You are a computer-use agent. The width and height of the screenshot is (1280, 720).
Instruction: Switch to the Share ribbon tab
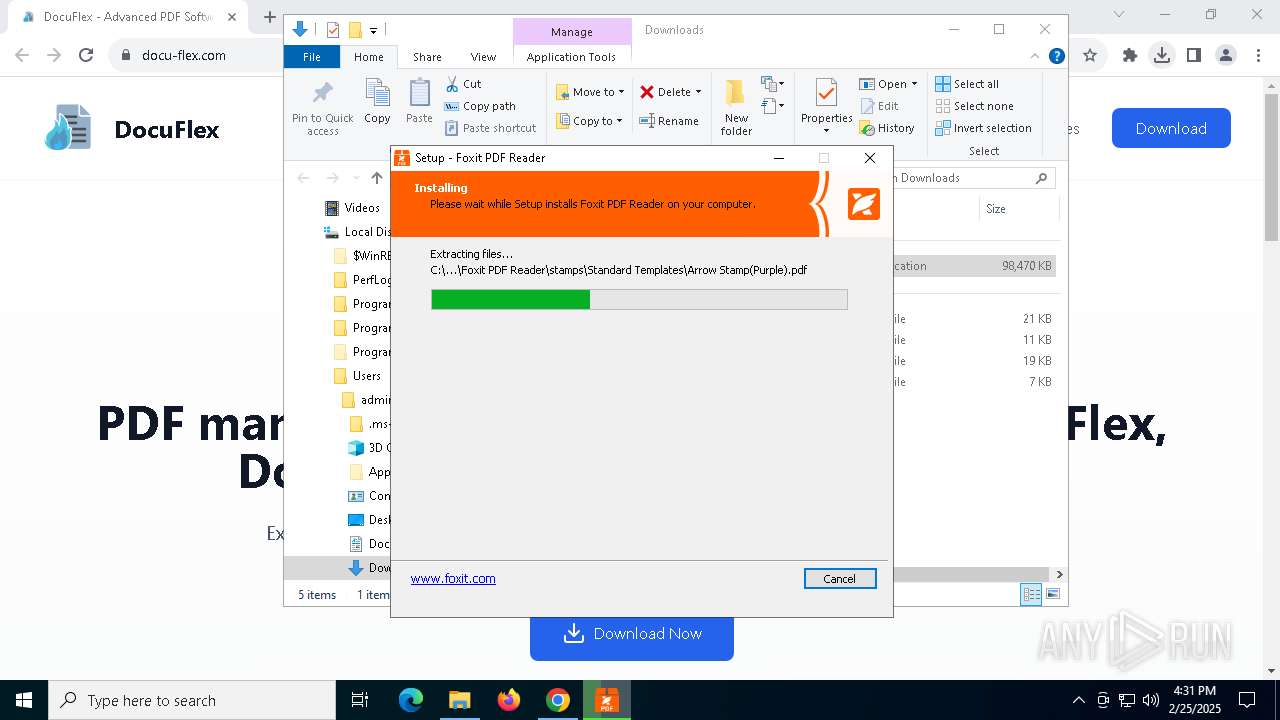[x=427, y=57]
